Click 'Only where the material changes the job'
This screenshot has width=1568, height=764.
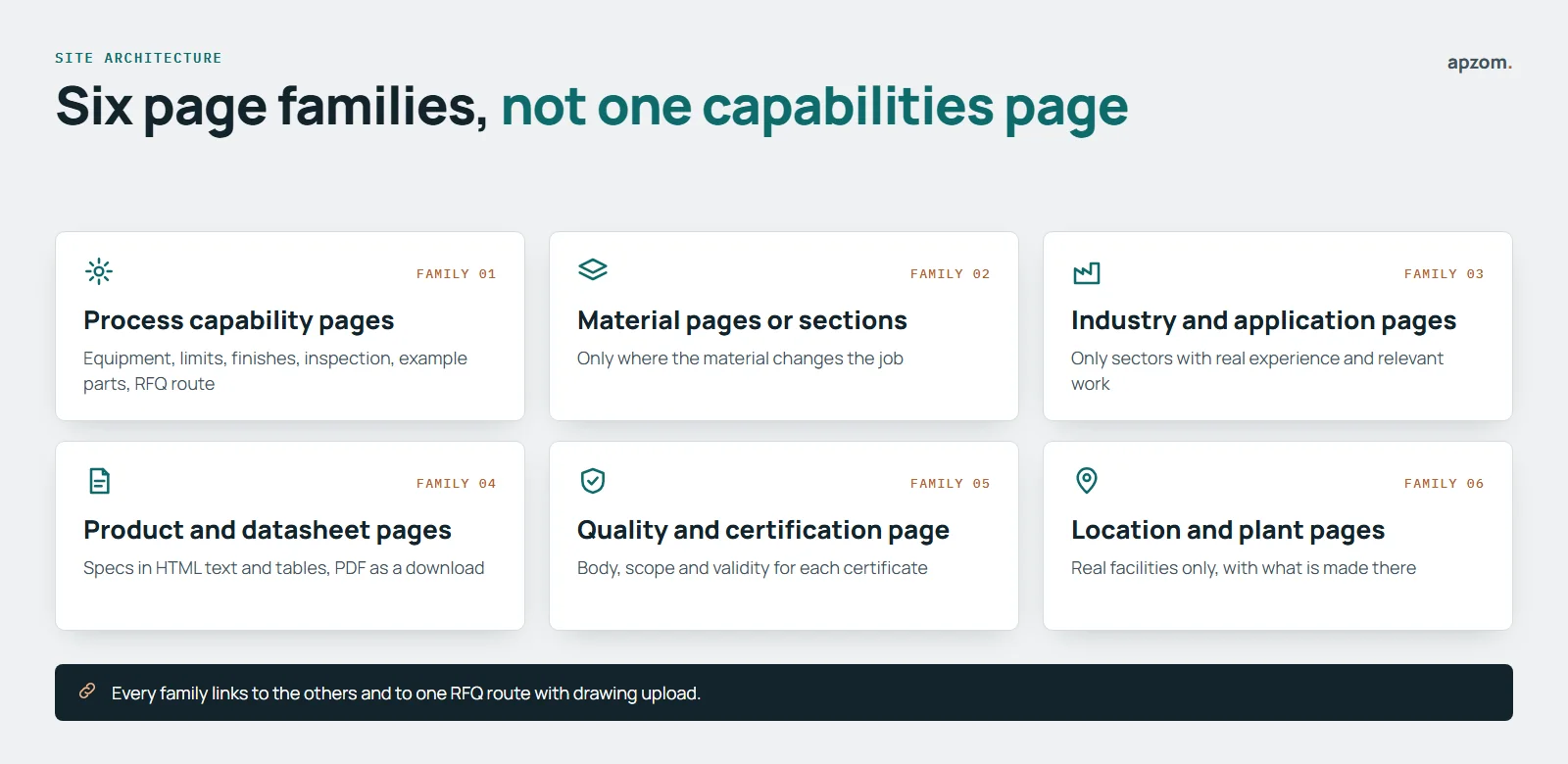(x=740, y=358)
